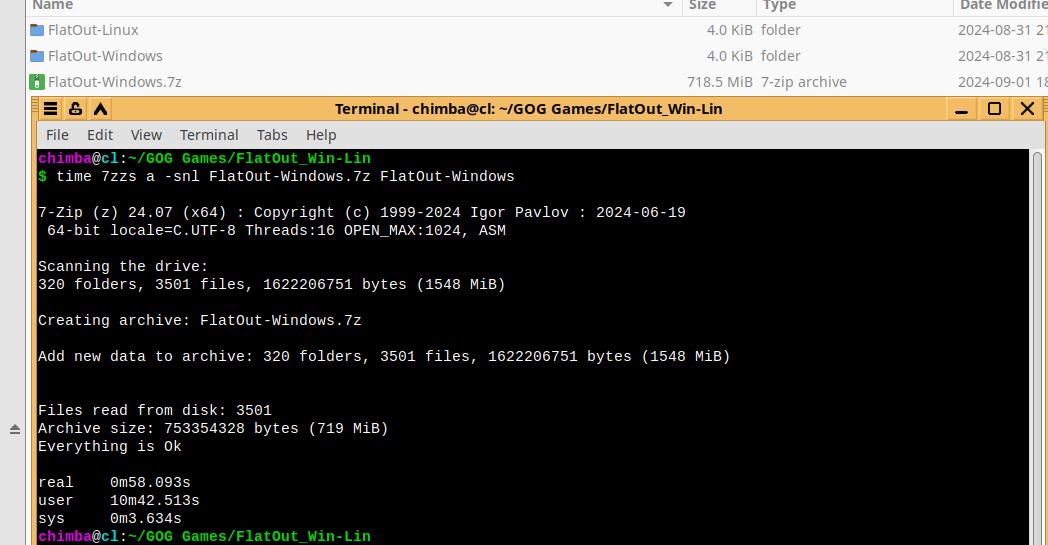Click the 7-Zip copyright version line
The width and height of the screenshot is (1048, 545).
tap(362, 213)
